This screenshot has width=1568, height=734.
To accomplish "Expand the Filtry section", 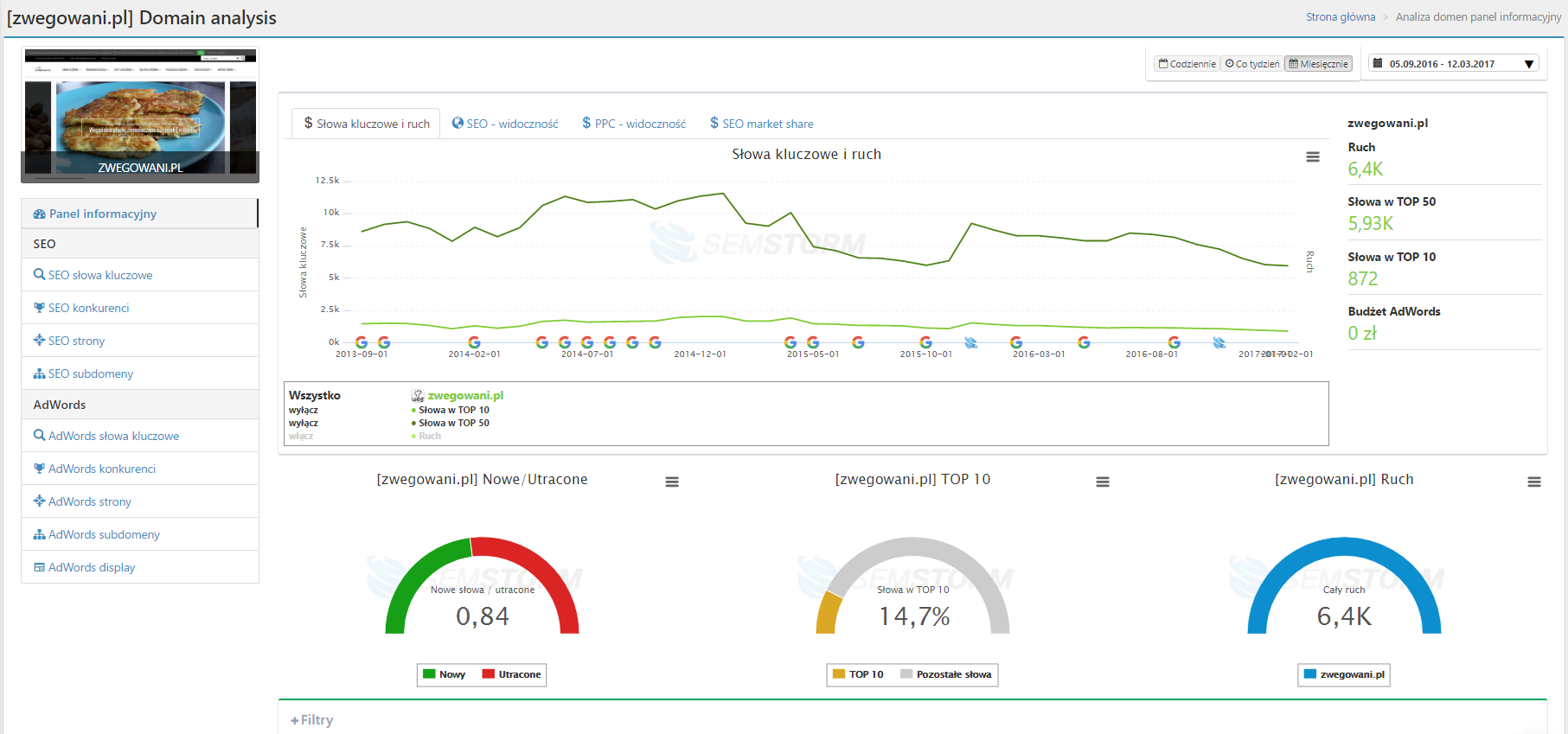I will (x=312, y=720).
